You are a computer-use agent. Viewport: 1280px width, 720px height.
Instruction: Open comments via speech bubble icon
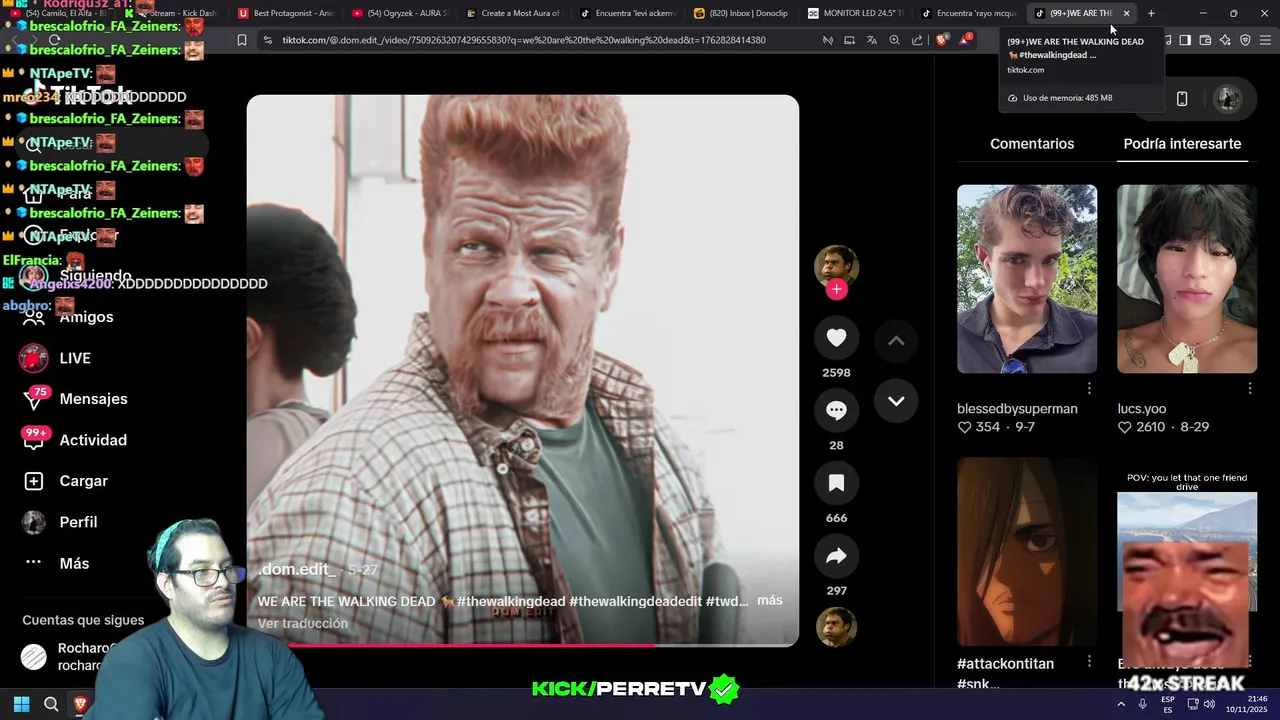836,410
